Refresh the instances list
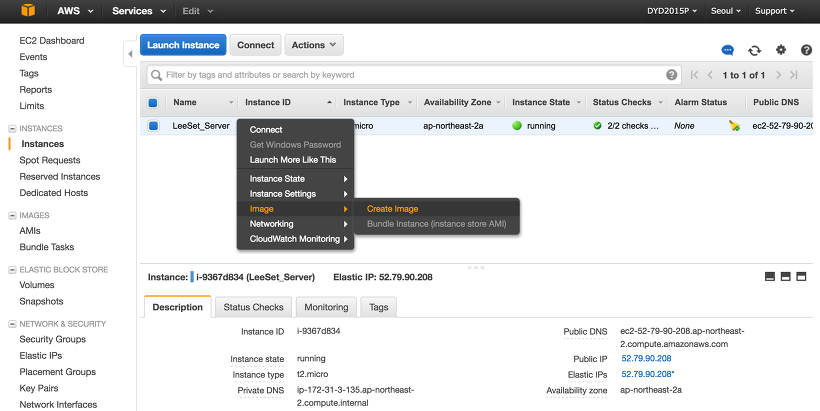Image resolution: width=820 pixels, height=411 pixels. pyautogui.click(x=754, y=50)
